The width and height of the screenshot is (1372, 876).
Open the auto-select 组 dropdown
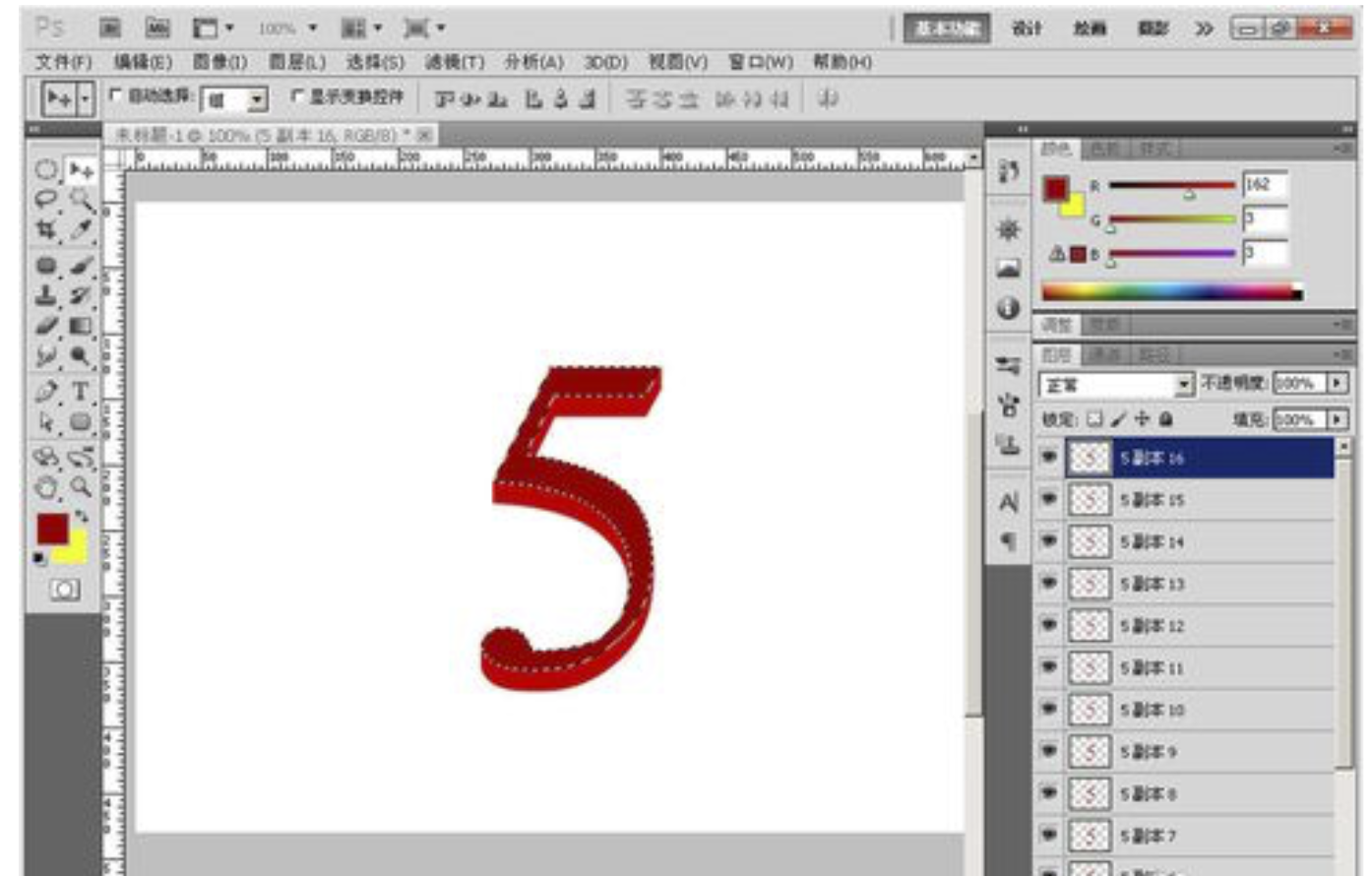pyautogui.click(x=235, y=99)
